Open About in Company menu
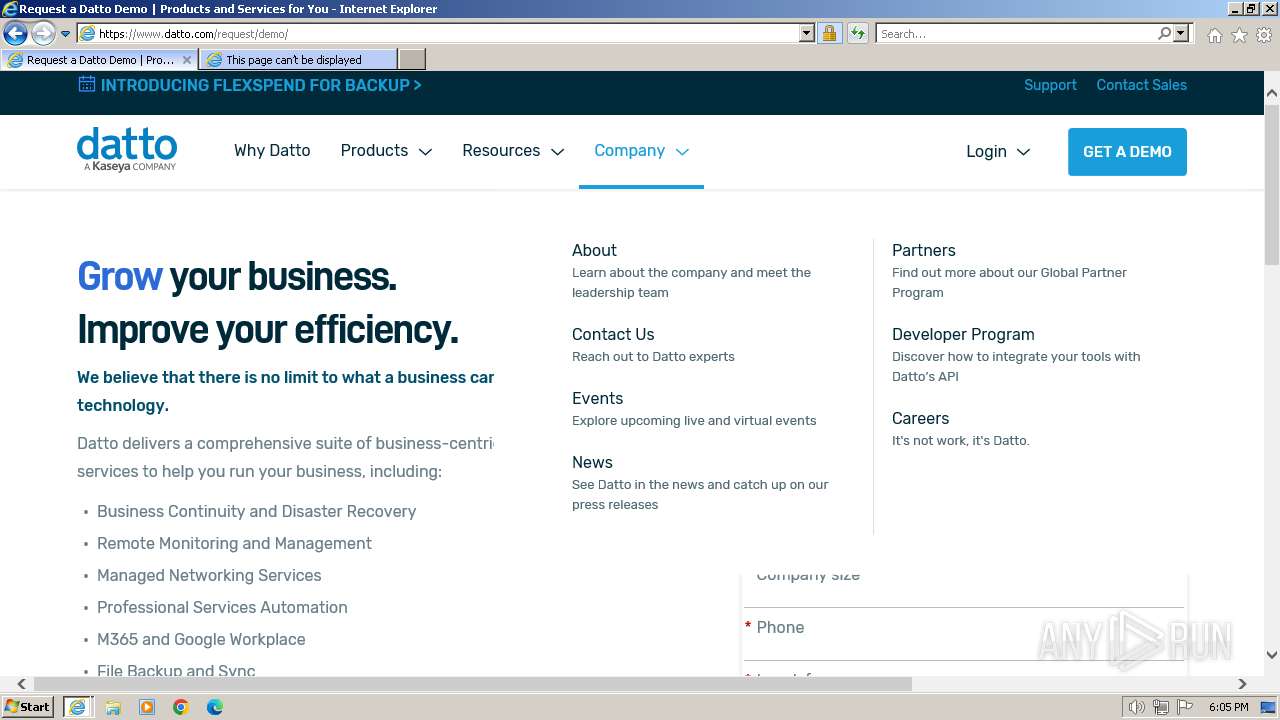 (x=594, y=250)
